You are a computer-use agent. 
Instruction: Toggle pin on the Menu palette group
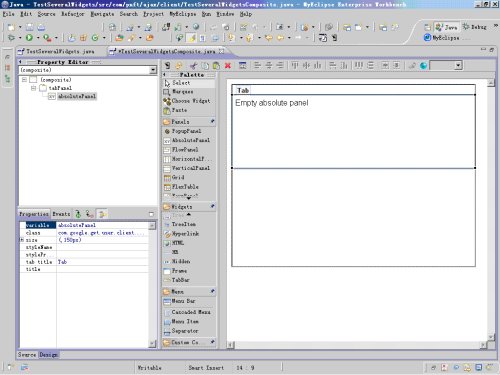(x=212, y=291)
